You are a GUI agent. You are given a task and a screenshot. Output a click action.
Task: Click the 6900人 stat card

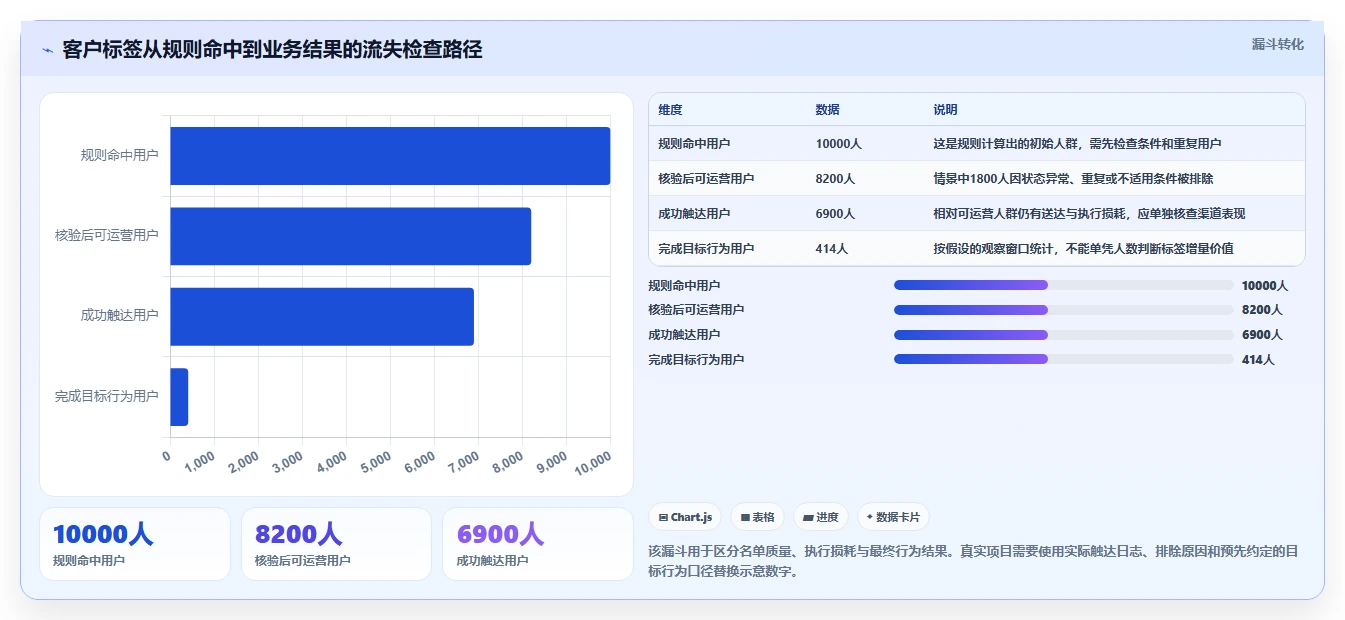pyautogui.click(x=538, y=544)
